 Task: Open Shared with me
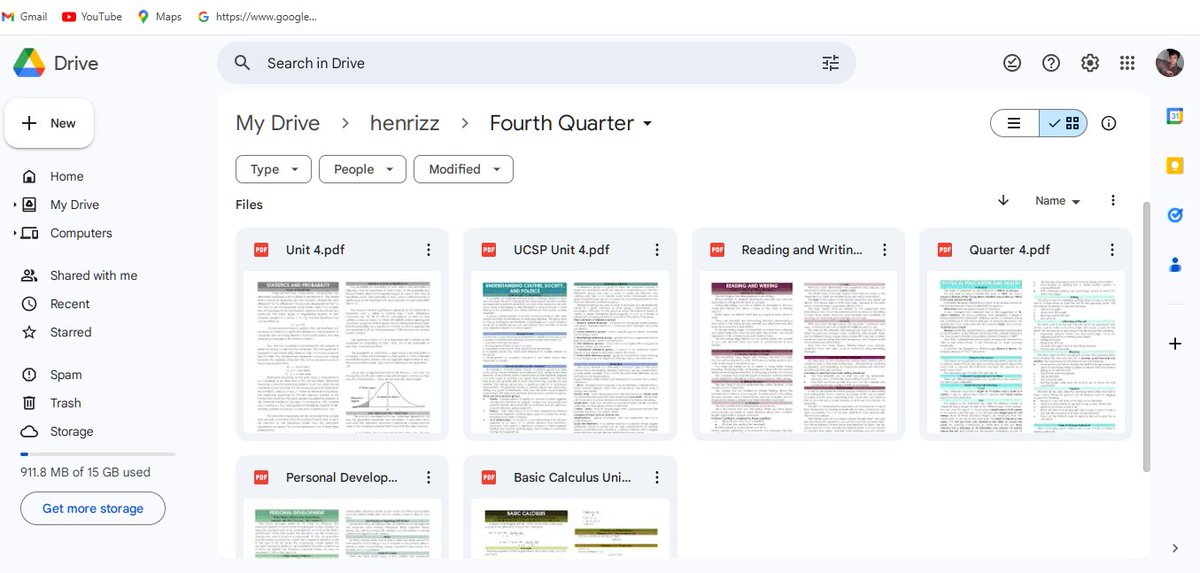(x=94, y=276)
